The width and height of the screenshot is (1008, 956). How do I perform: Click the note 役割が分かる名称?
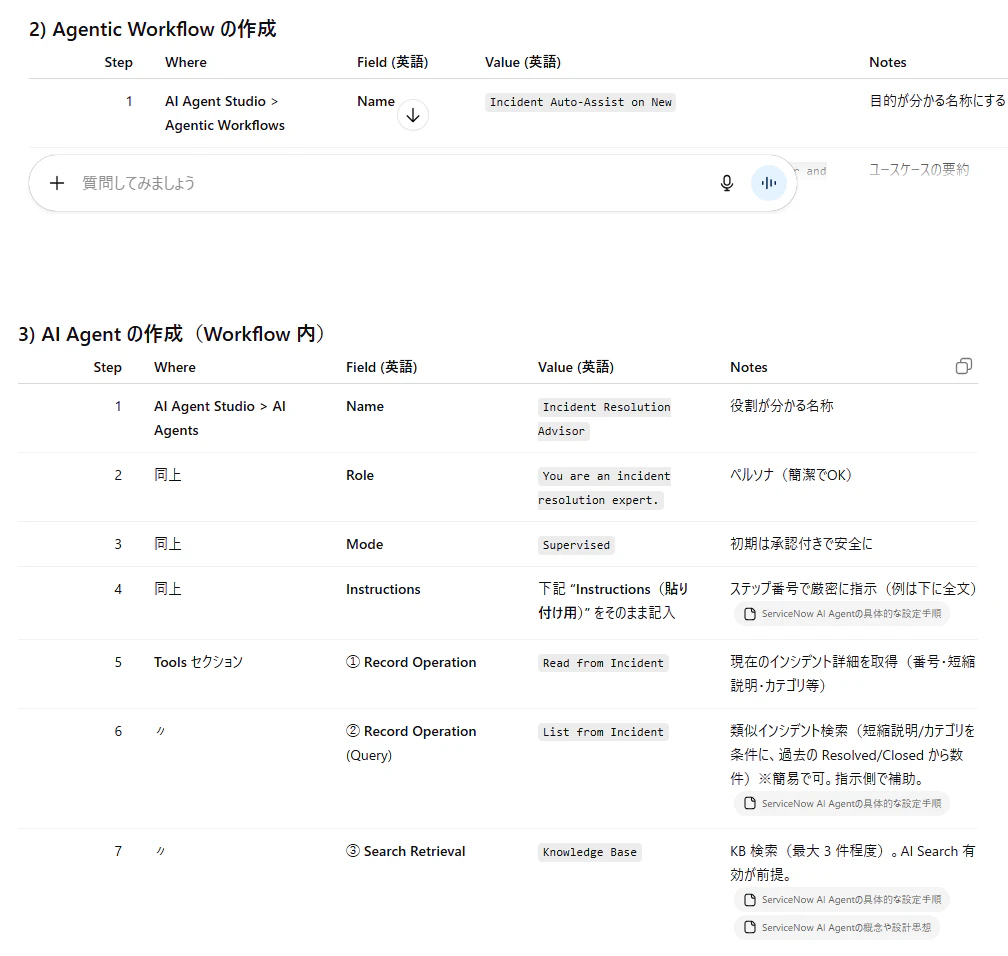[x=782, y=406]
